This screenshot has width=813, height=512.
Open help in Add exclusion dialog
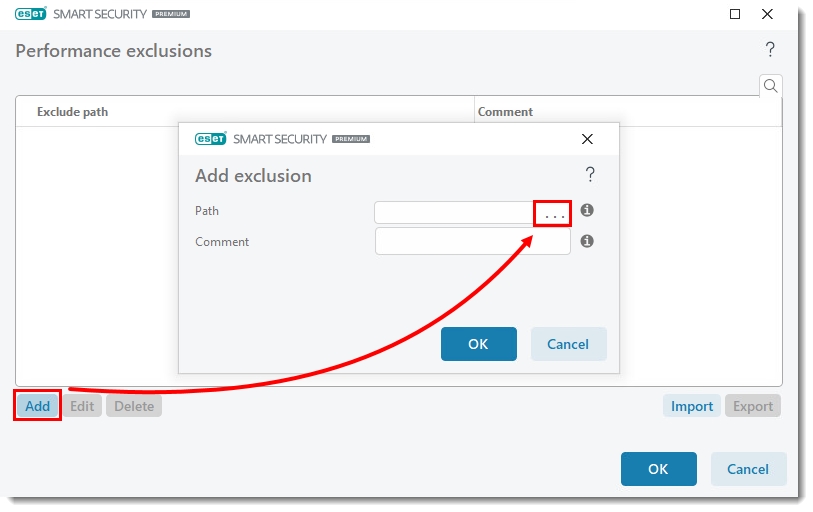590,175
